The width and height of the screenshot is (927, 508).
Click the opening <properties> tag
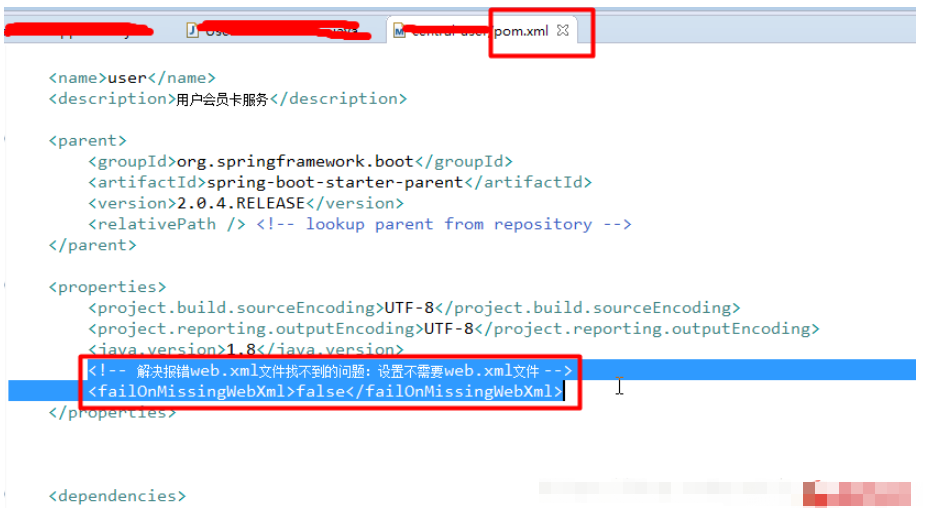pos(107,287)
